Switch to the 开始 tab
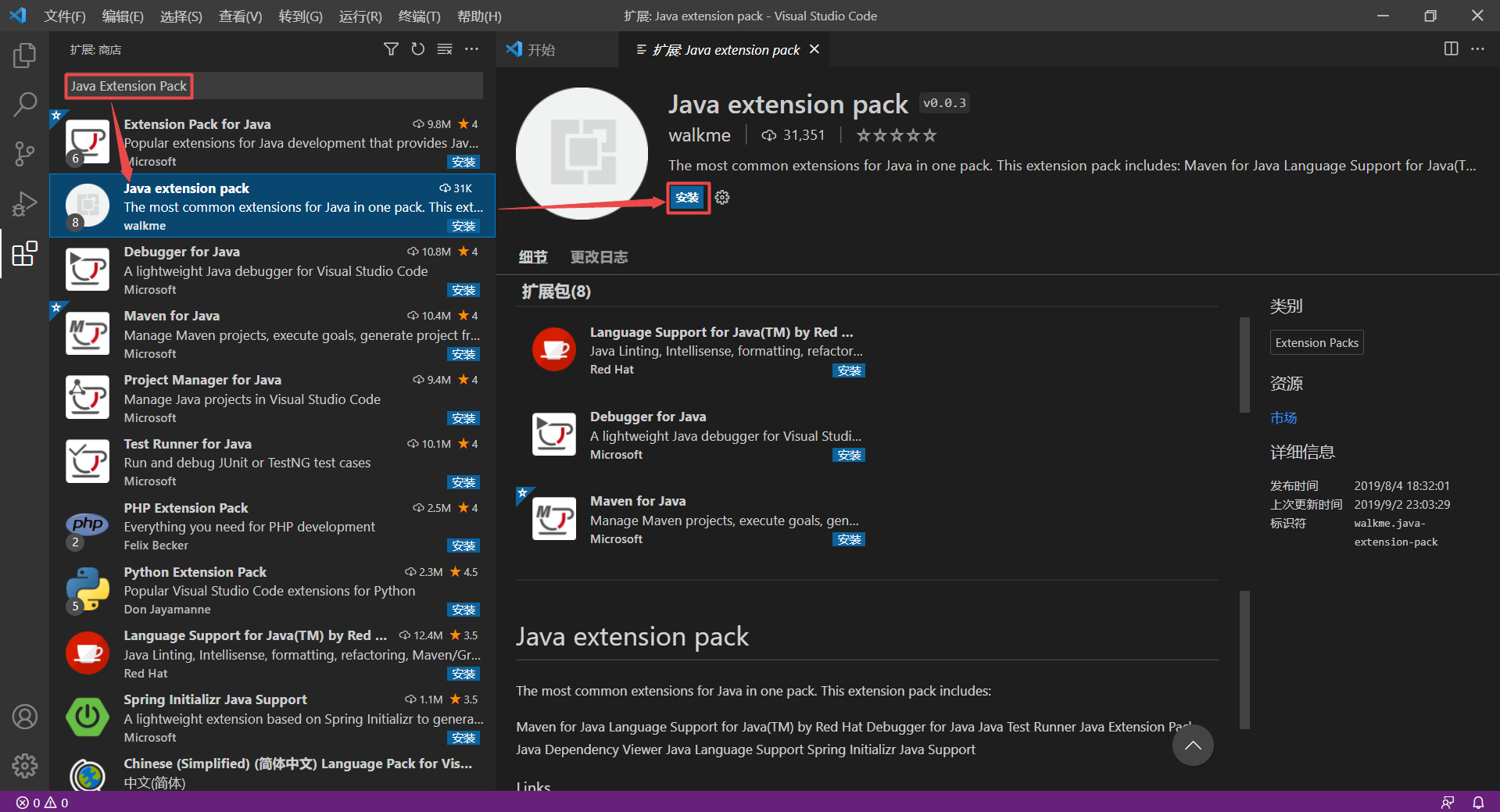 click(x=557, y=49)
